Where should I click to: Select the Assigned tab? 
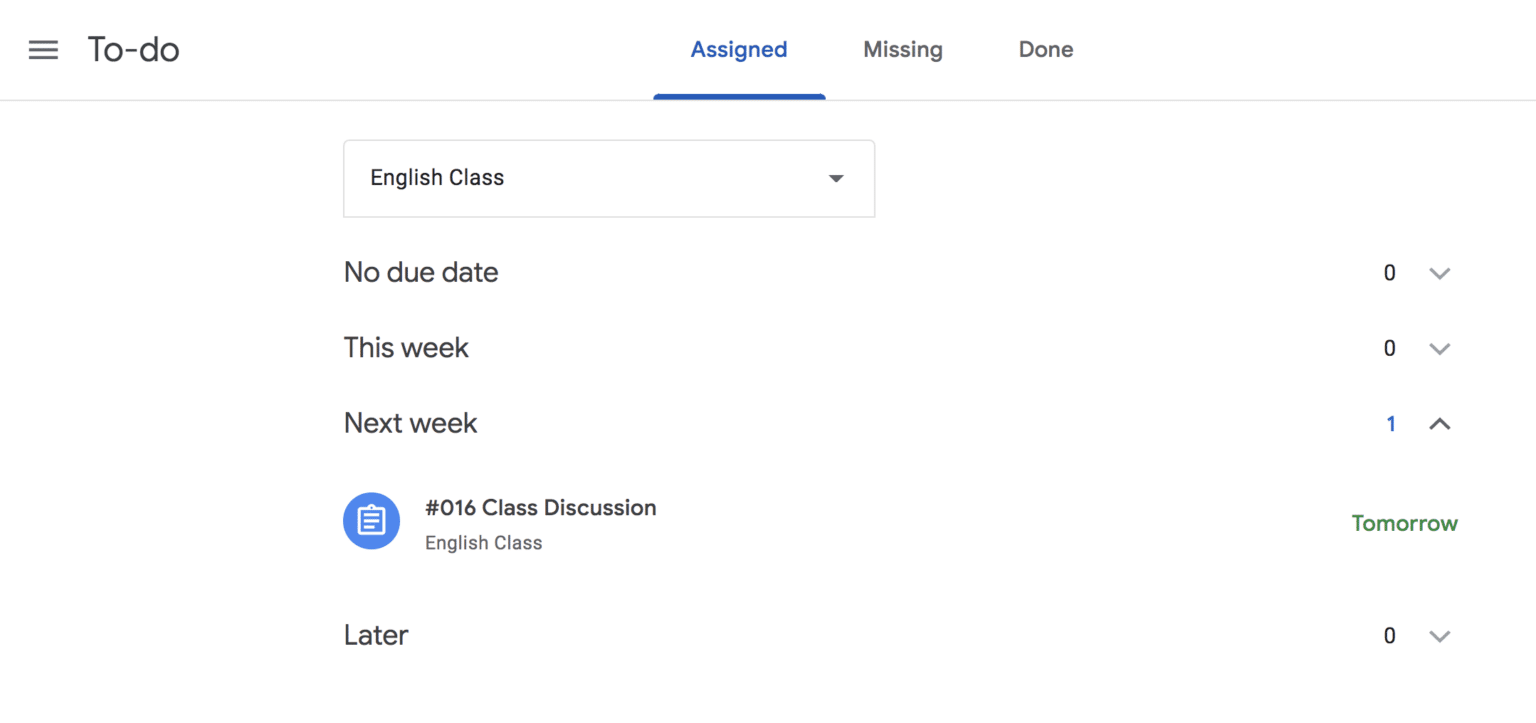click(x=738, y=49)
